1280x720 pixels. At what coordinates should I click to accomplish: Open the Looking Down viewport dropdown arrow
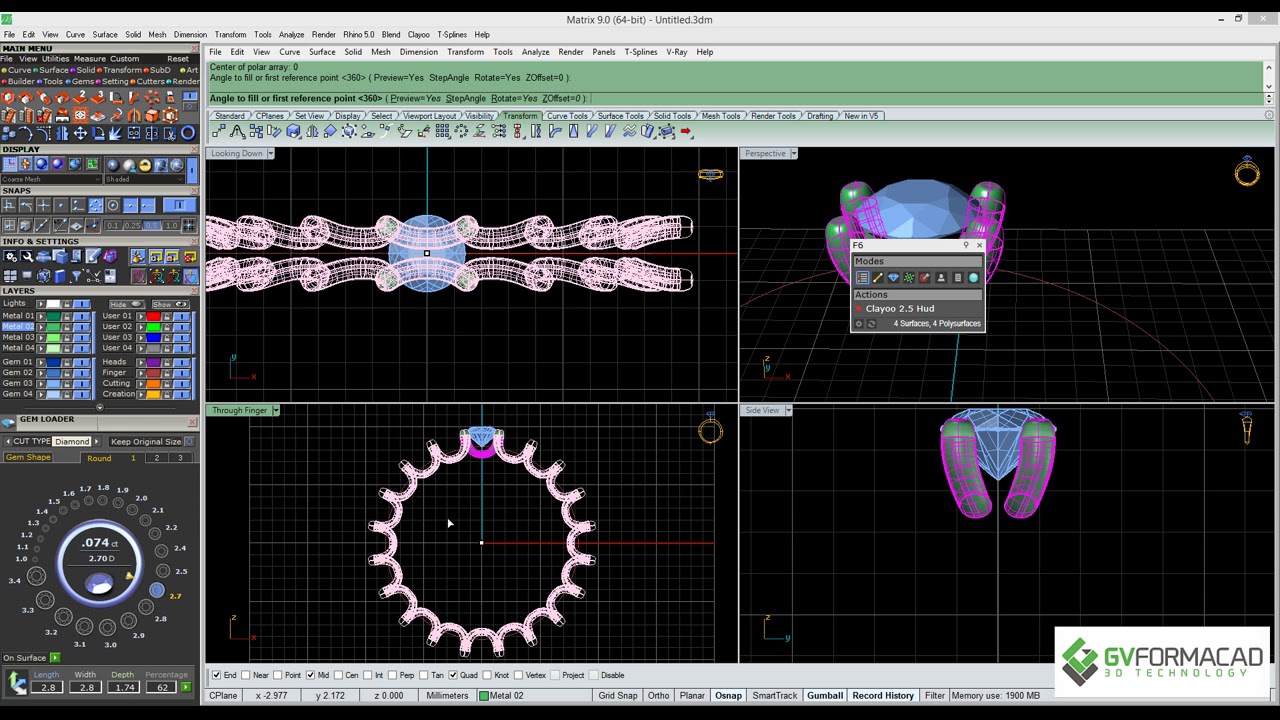tap(270, 153)
